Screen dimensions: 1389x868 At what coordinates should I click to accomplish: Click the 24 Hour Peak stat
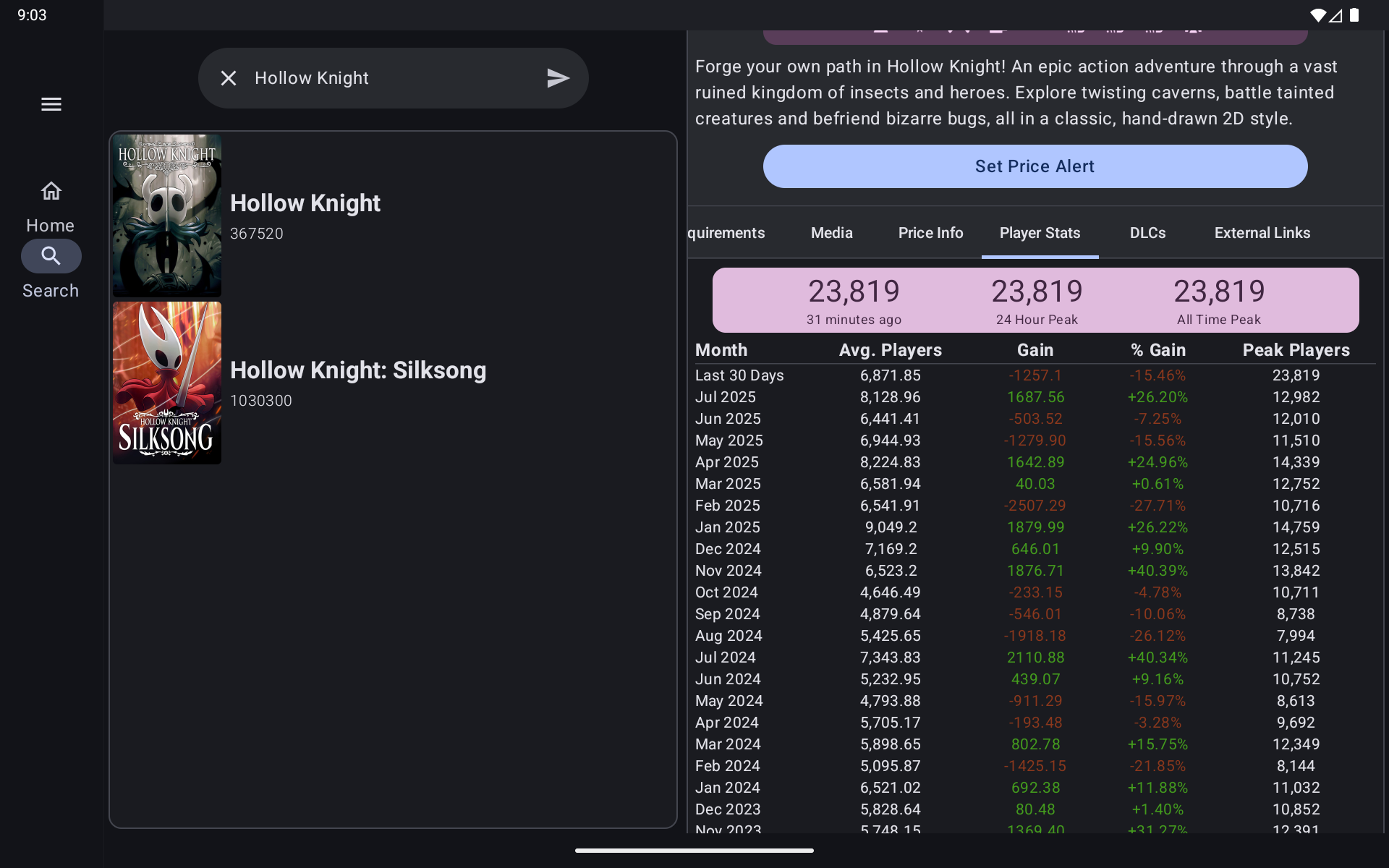[x=1036, y=301]
